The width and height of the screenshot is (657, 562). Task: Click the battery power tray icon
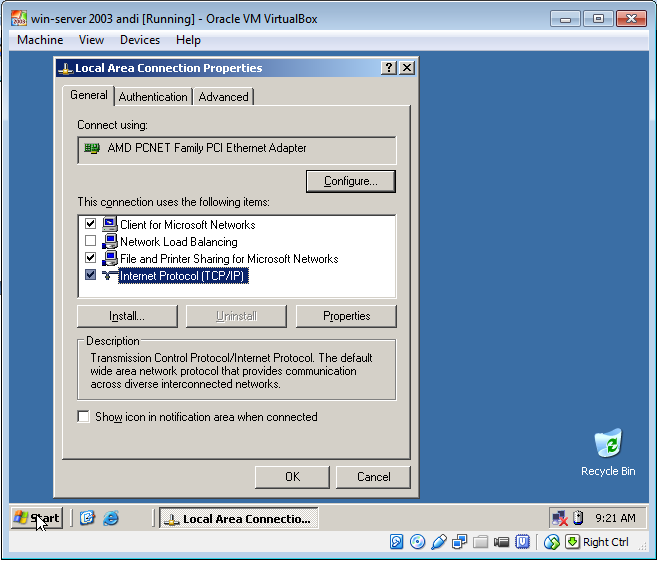(578, 518)
